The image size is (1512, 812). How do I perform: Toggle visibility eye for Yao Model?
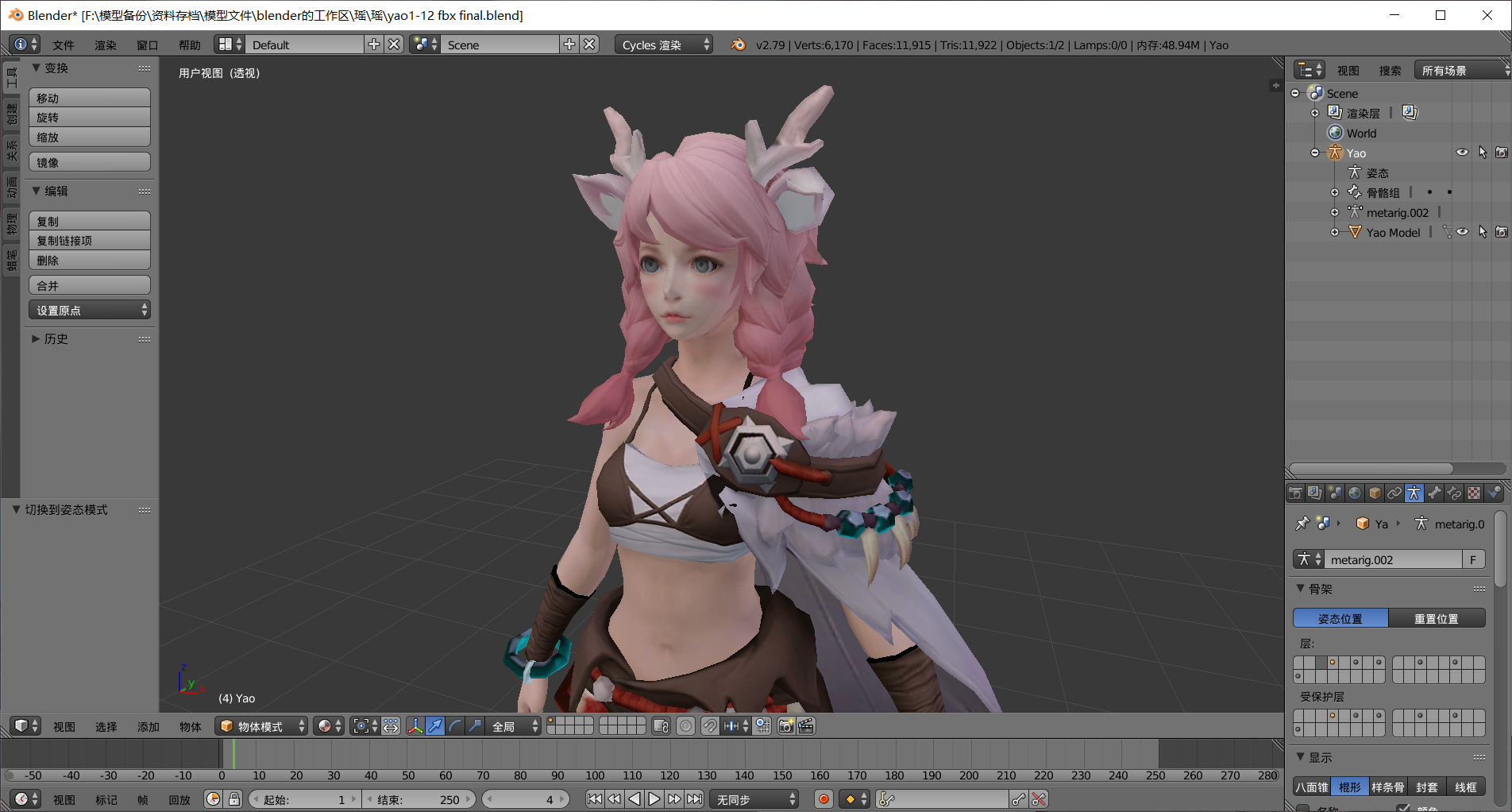1462,232
